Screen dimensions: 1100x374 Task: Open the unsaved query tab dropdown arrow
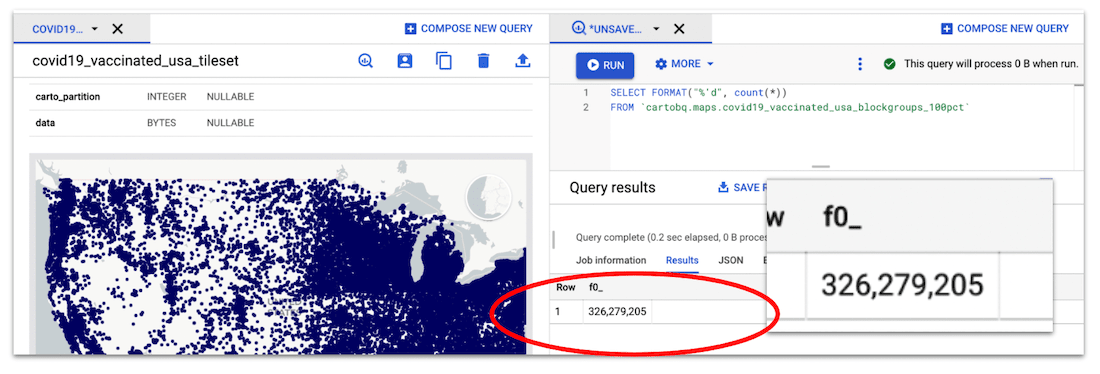657,29
